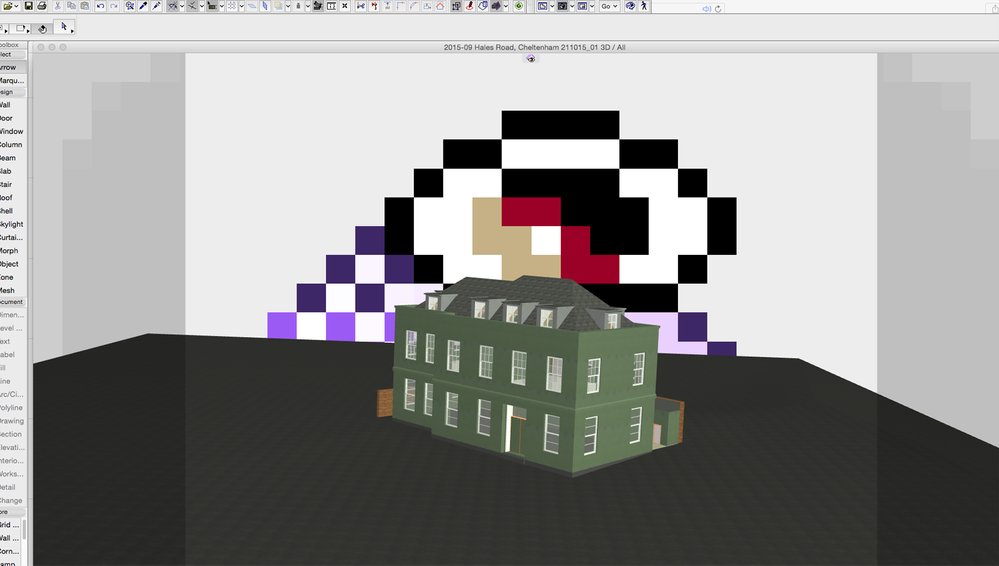Toggle the snap guides icon

(x=192, y=6)
